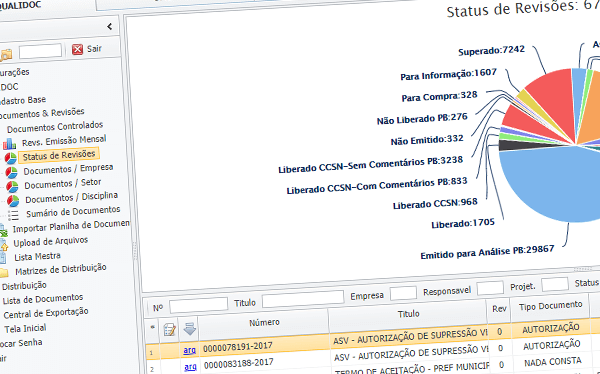600x374 pixels.
Task: Select document number 0000078191-2017 cell
Action: coord(238,347)
